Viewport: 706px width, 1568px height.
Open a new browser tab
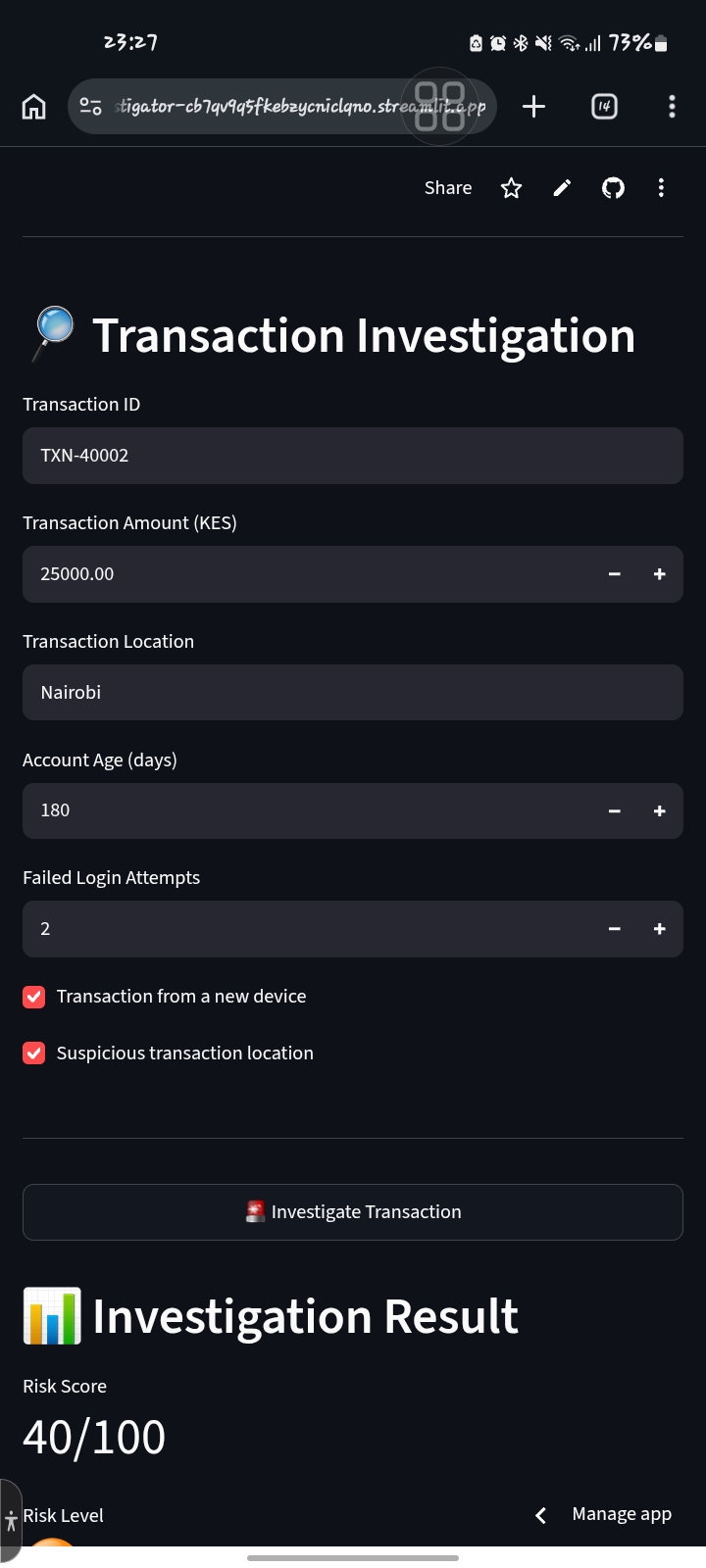click(x=533, y=106)
